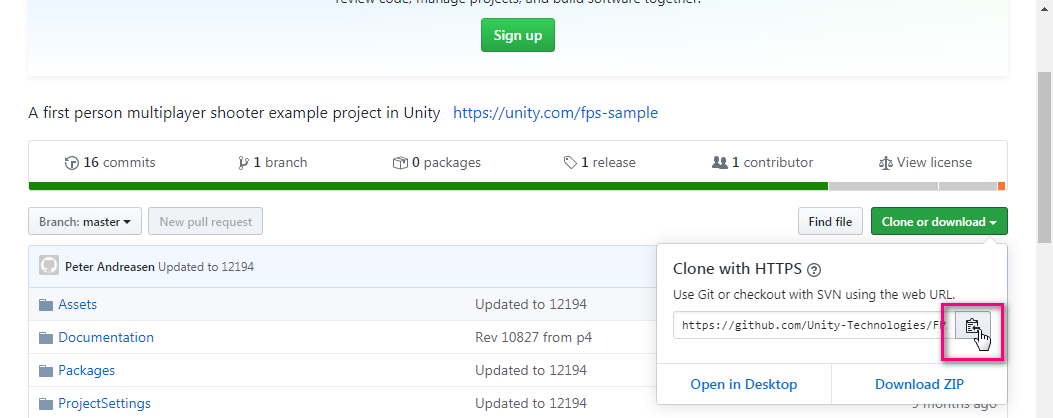This screenshot has height=418, width=1053.
Task: Click the New pull request button
Action: tap(205, 222)
